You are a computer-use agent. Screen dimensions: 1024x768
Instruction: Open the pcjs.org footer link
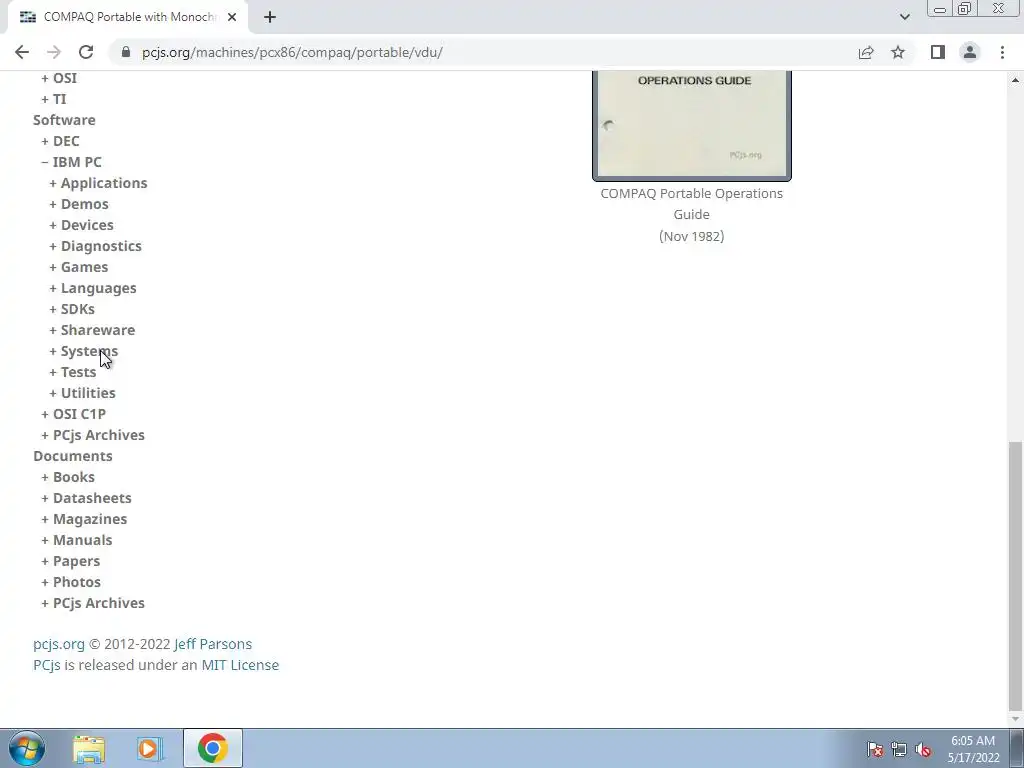coord(59,644)
